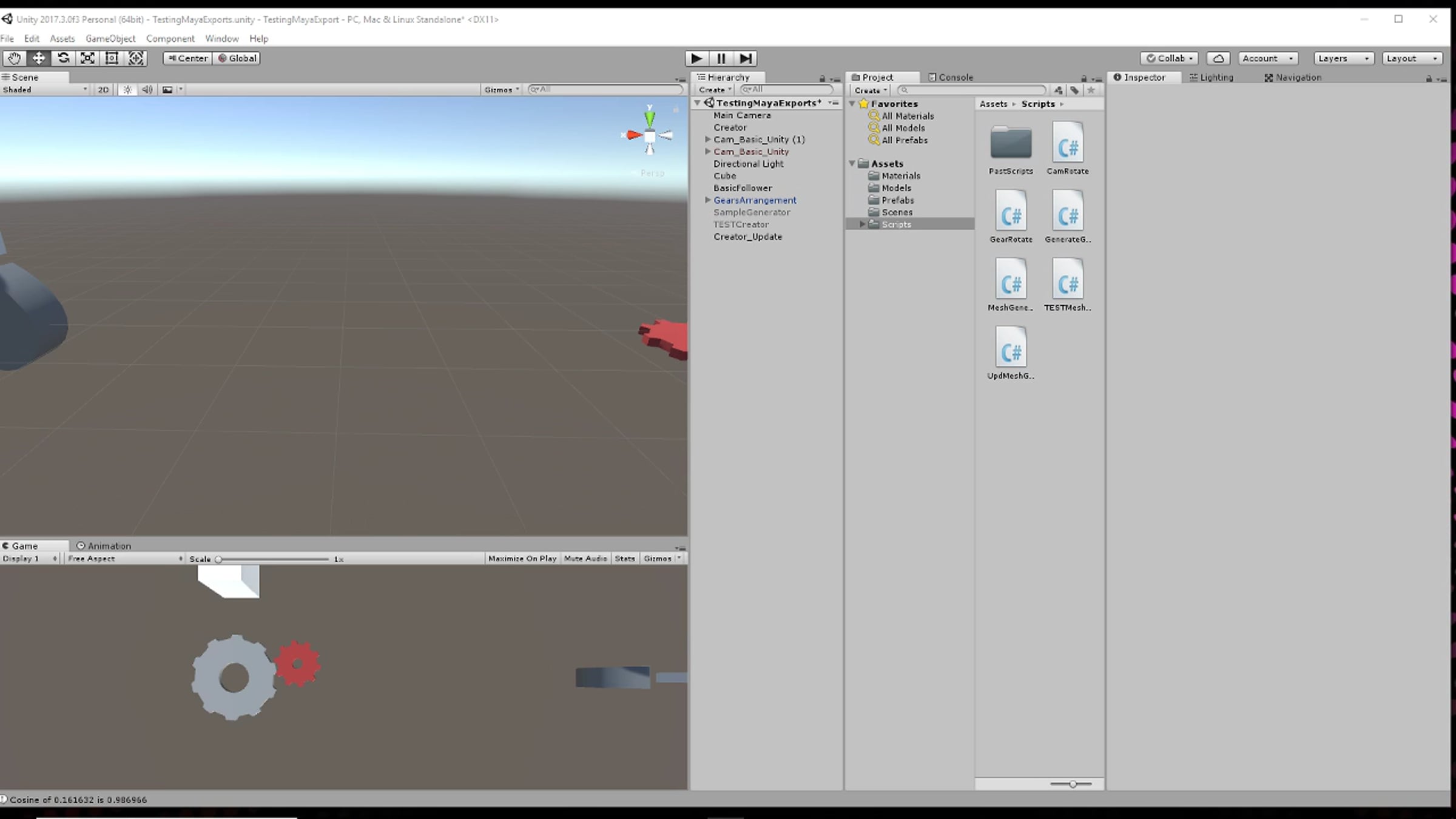Expand Cam_Basic_Unity (1) in Hierarchy
The width and height of the screenshot is (1456, 819).
click(x=707, y=140)
